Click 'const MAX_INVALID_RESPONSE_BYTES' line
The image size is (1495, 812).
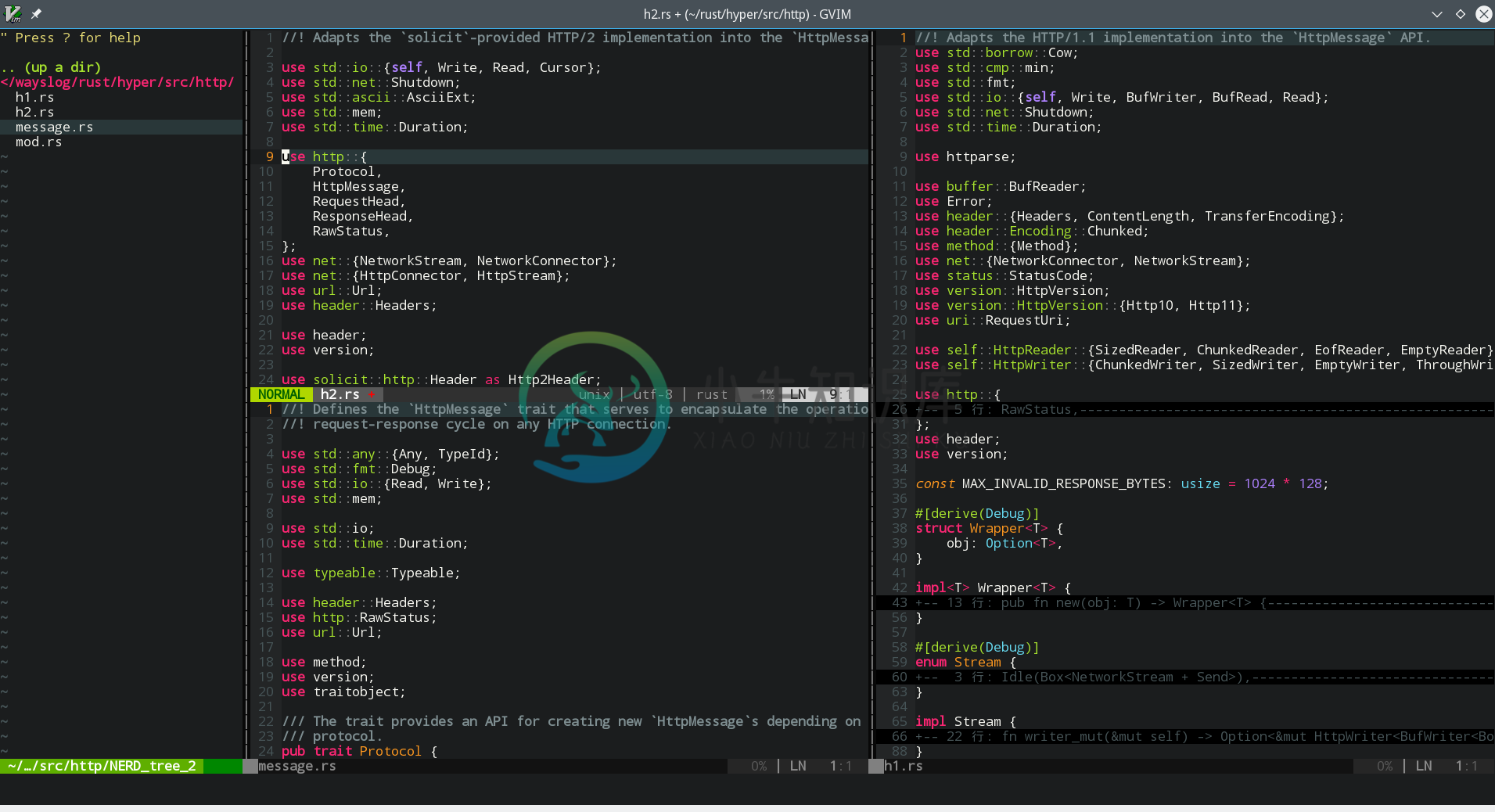point(1122,483)
